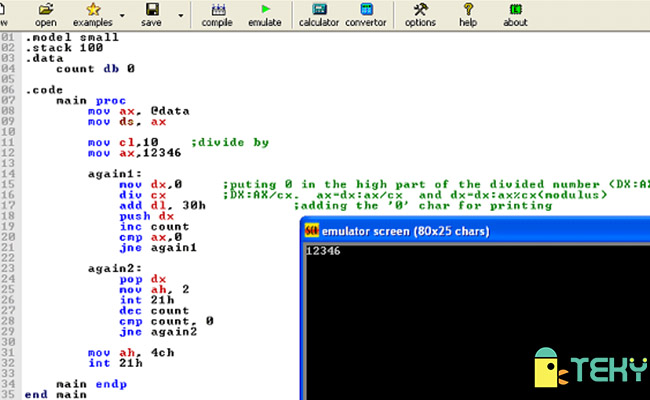Click the 'main endp' line
Viewport: 650px width, 400px height.
[x=91, y=384]
